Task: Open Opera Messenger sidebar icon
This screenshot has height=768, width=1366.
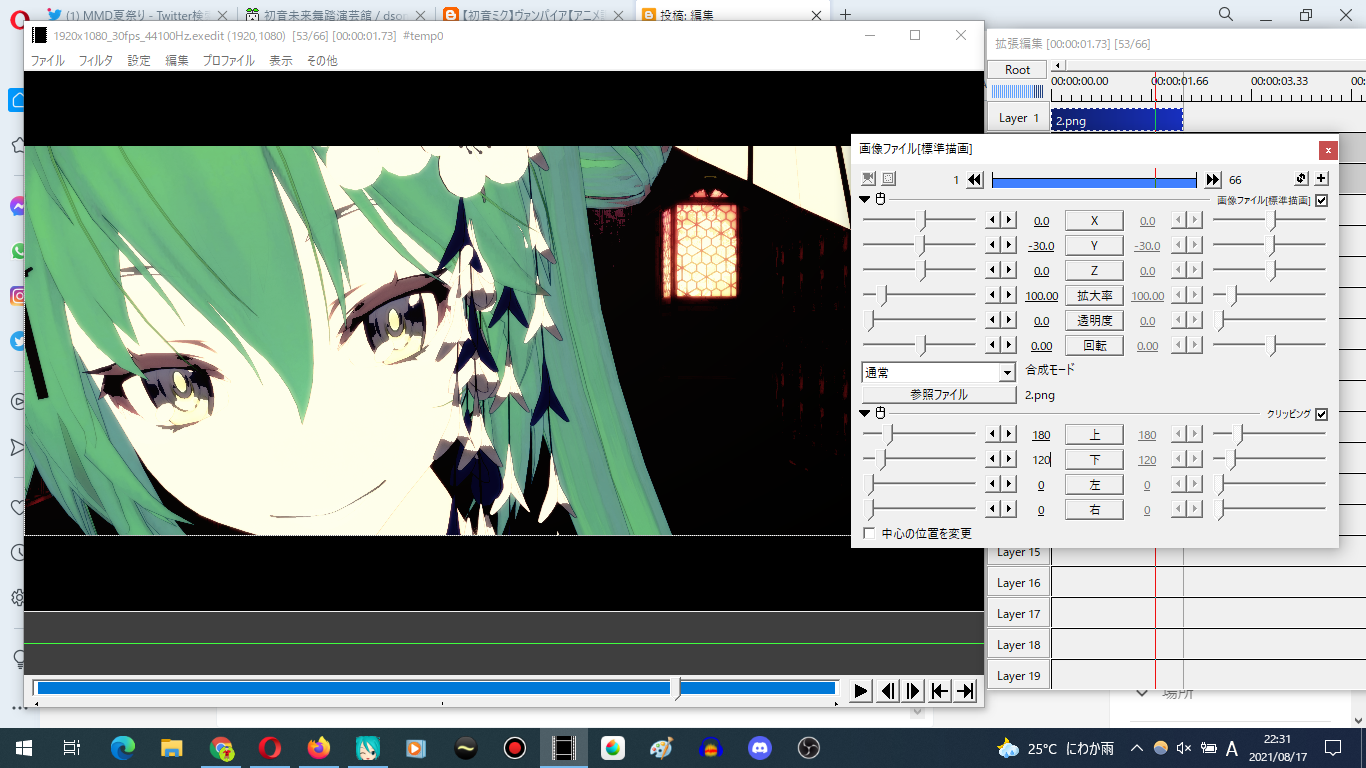Action: click(18, 207)
